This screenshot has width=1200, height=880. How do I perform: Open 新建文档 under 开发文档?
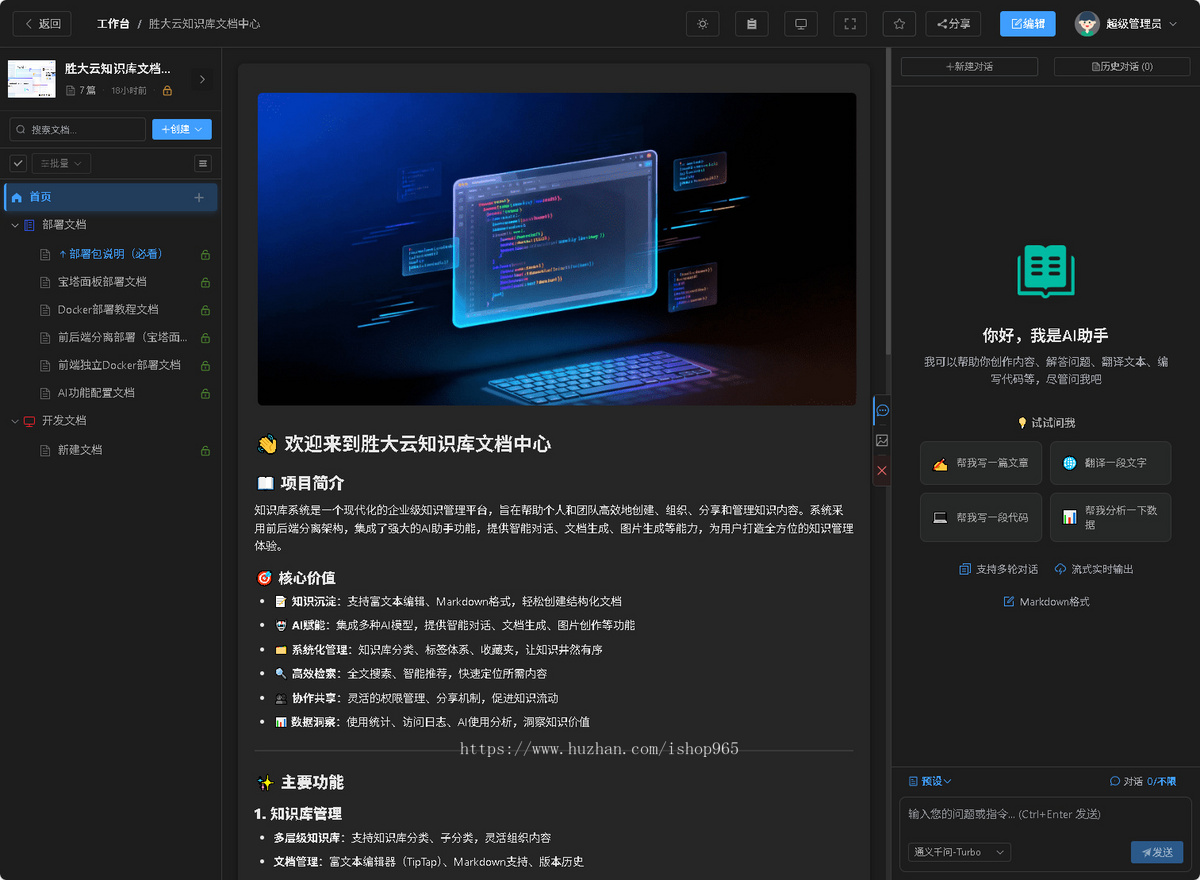tap(80, 450)
